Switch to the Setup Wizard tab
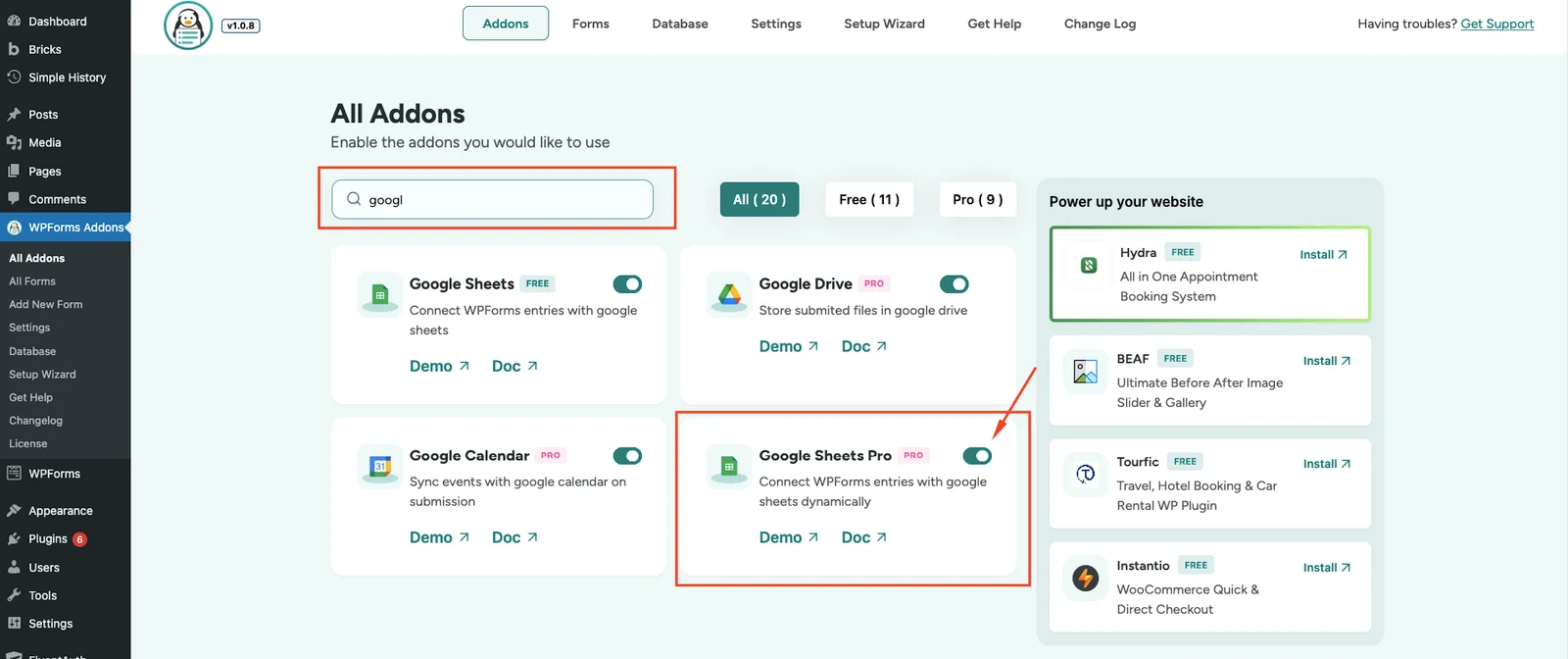The image size is (1568, 659). point(884,24)
